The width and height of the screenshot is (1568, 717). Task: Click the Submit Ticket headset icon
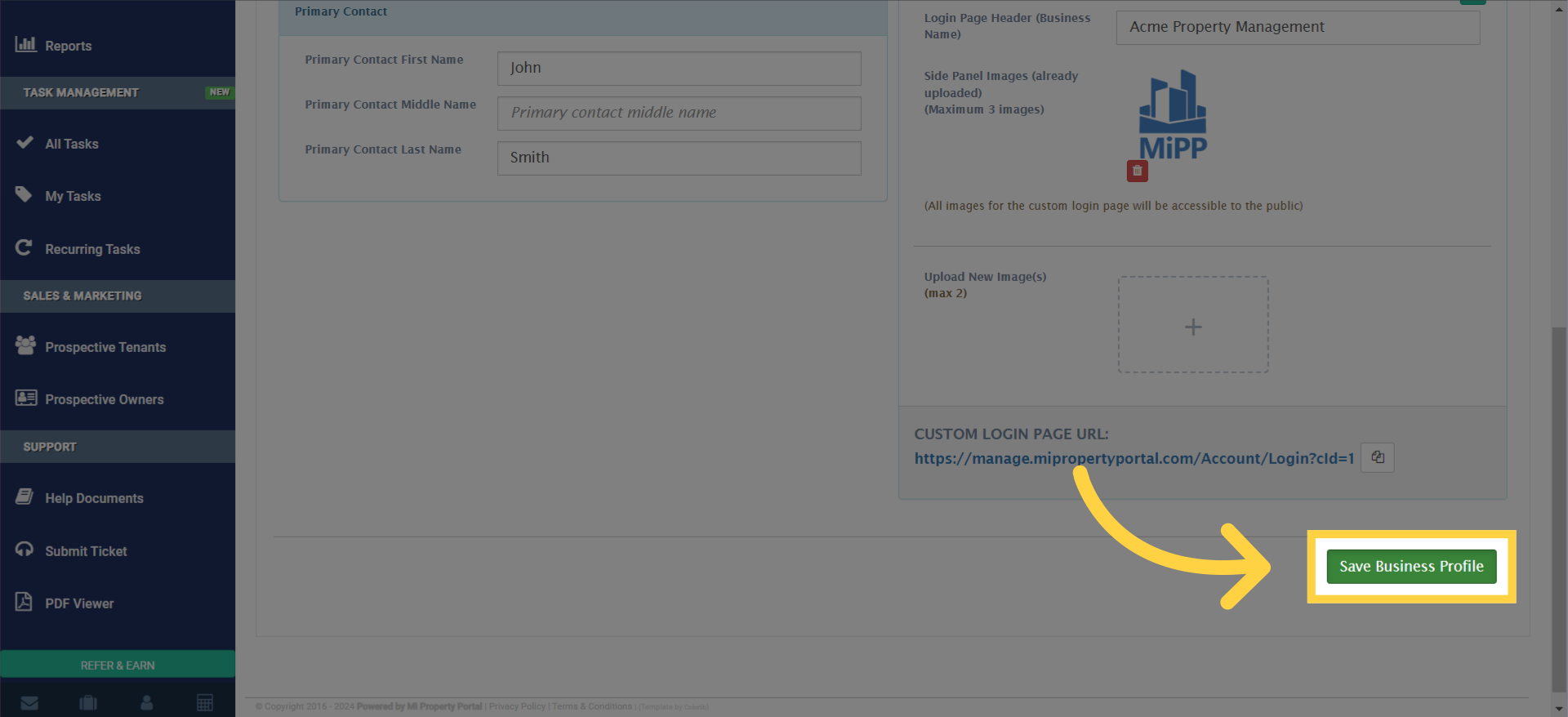pos(24,550)
